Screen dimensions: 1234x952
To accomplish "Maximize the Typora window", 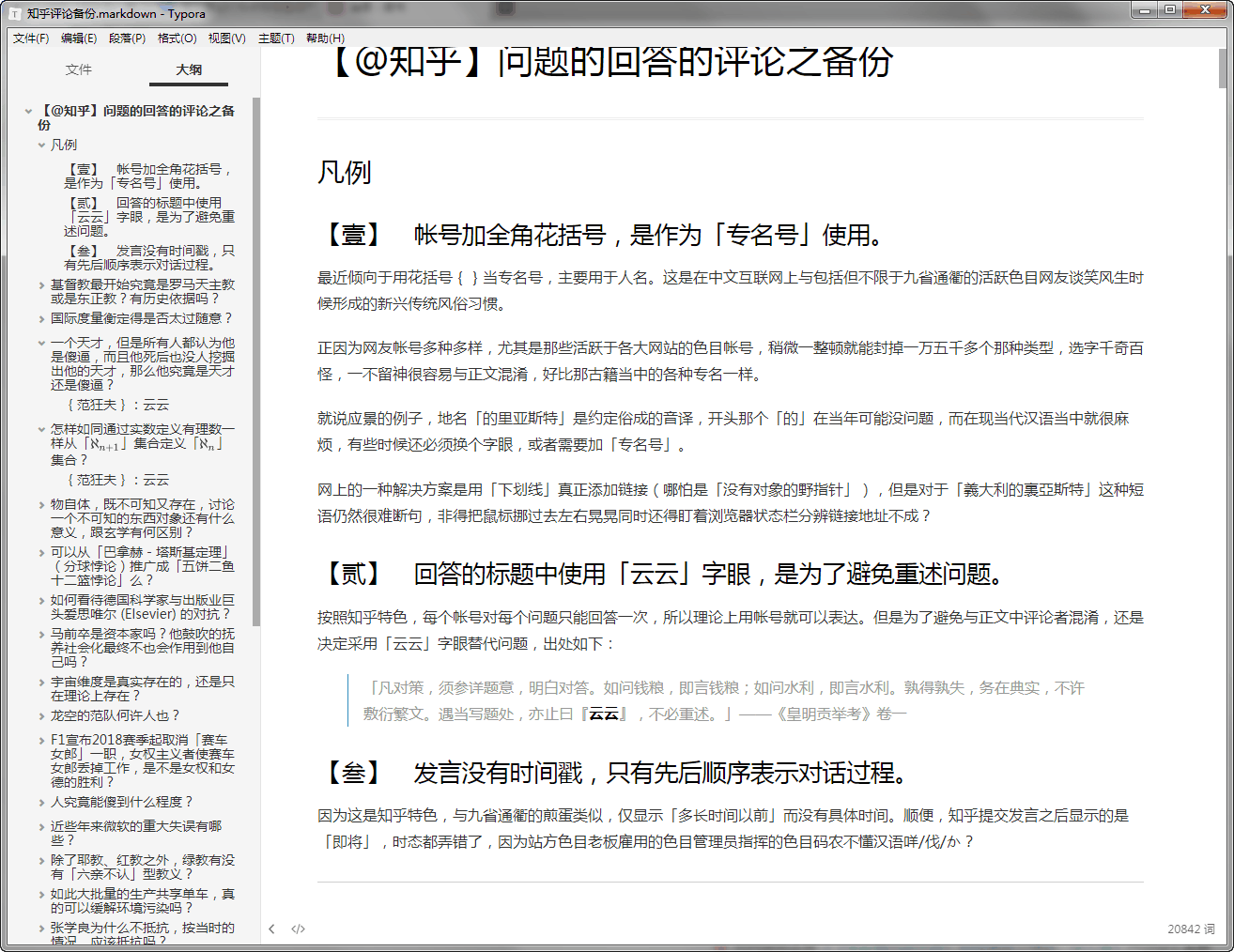I will coord(1169,10).
